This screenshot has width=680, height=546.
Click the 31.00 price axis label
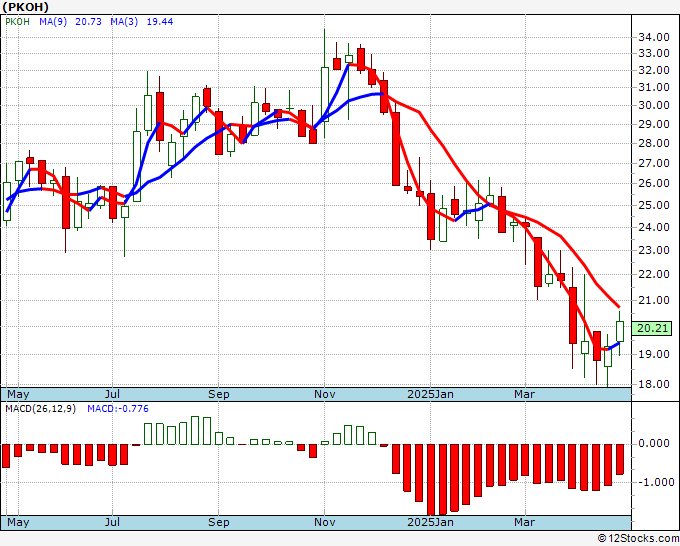(x=654, y=87)
